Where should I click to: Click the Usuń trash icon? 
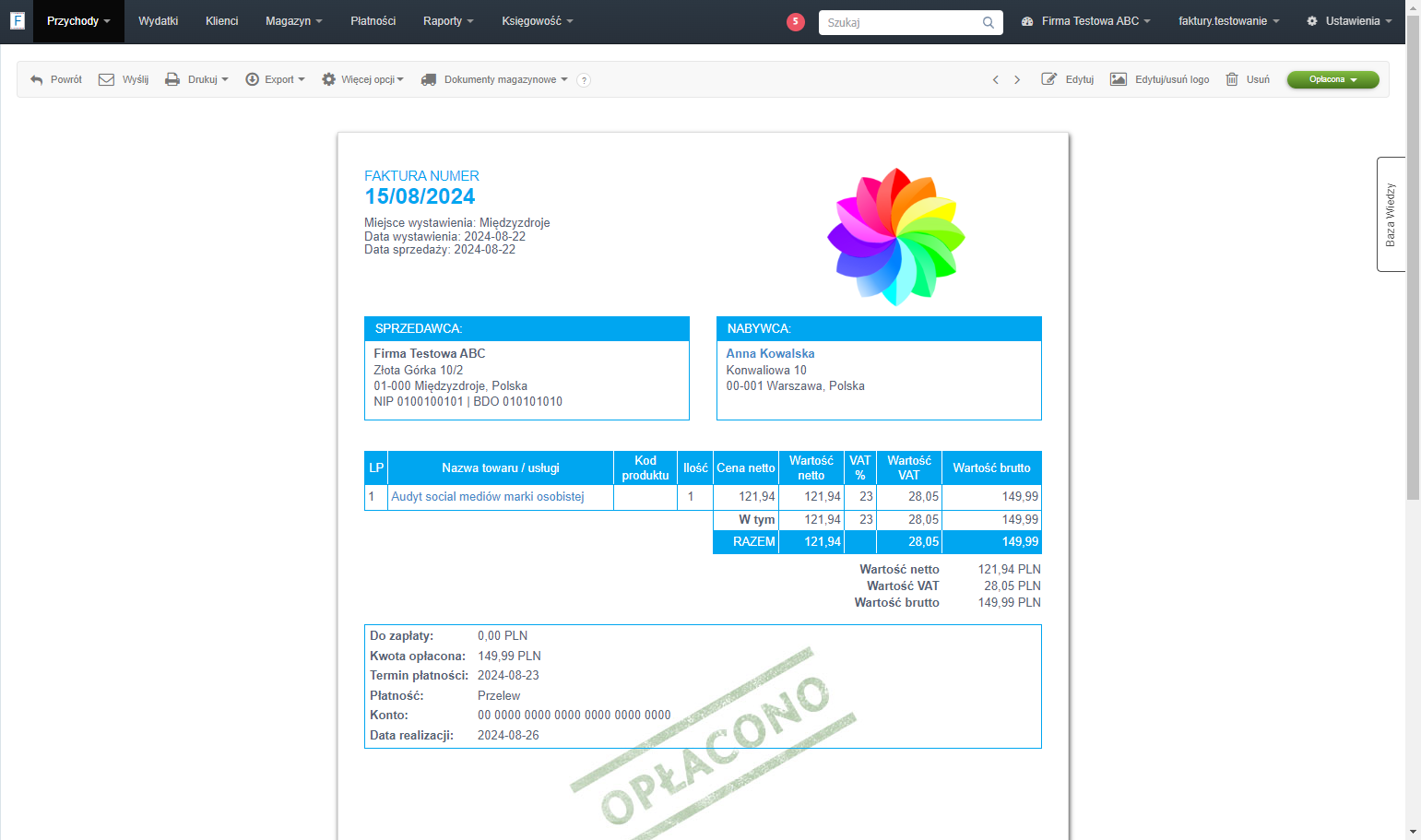click(1232, 79)
